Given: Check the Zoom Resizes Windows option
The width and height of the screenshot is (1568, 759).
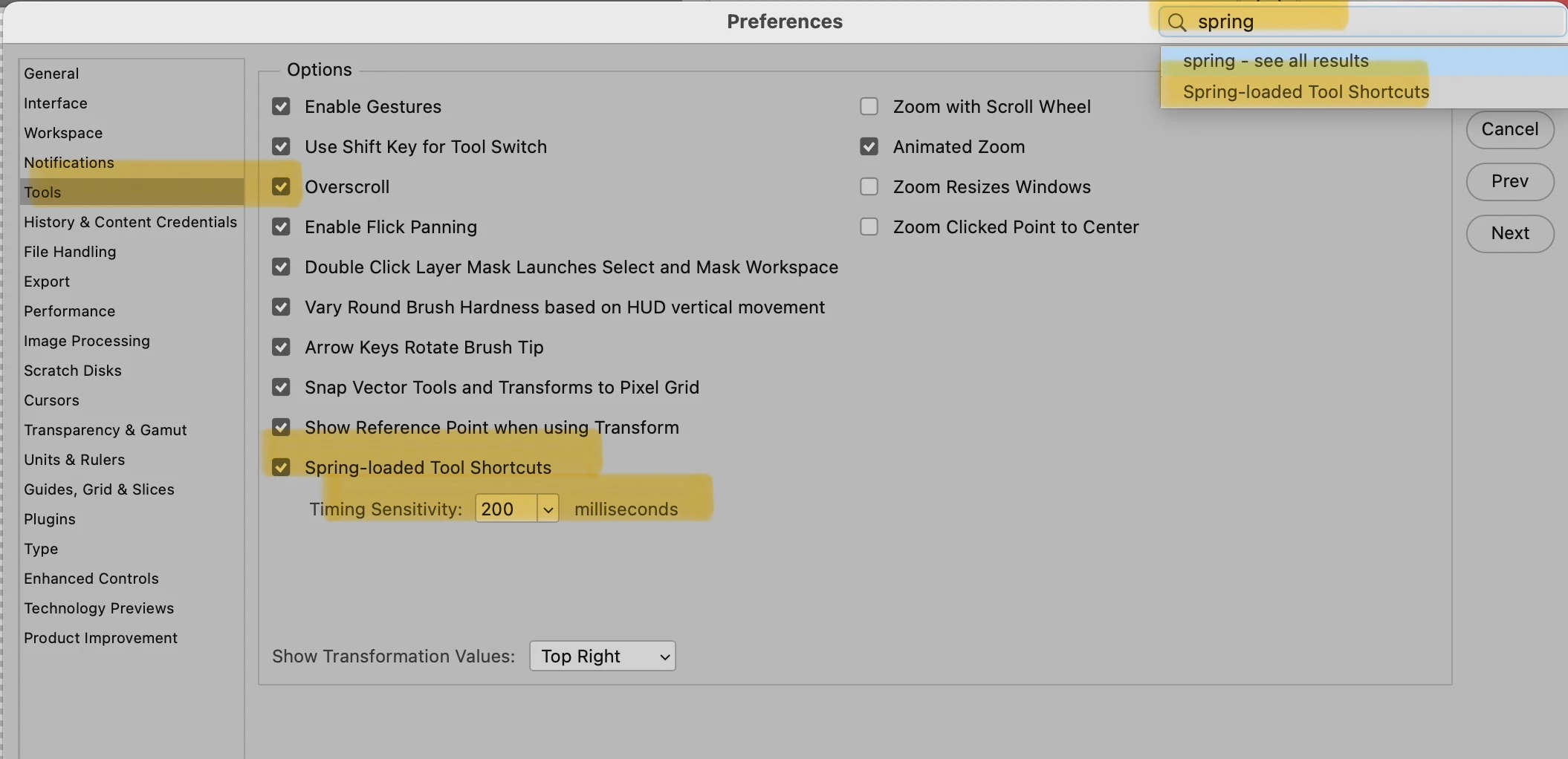Looking at the screenshot, I should 869,186.
